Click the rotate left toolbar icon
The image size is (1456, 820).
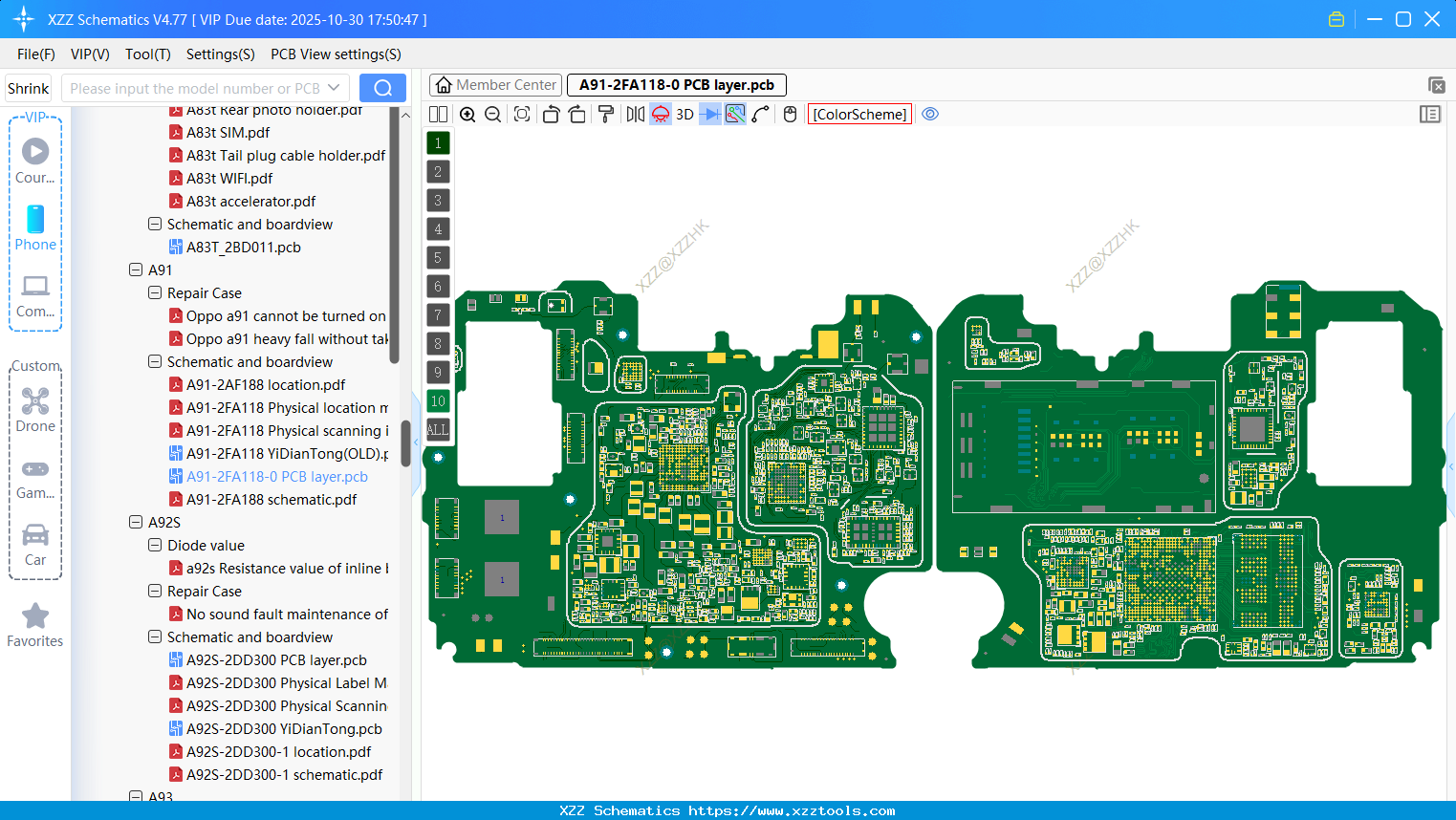click(x=551, y=114)
